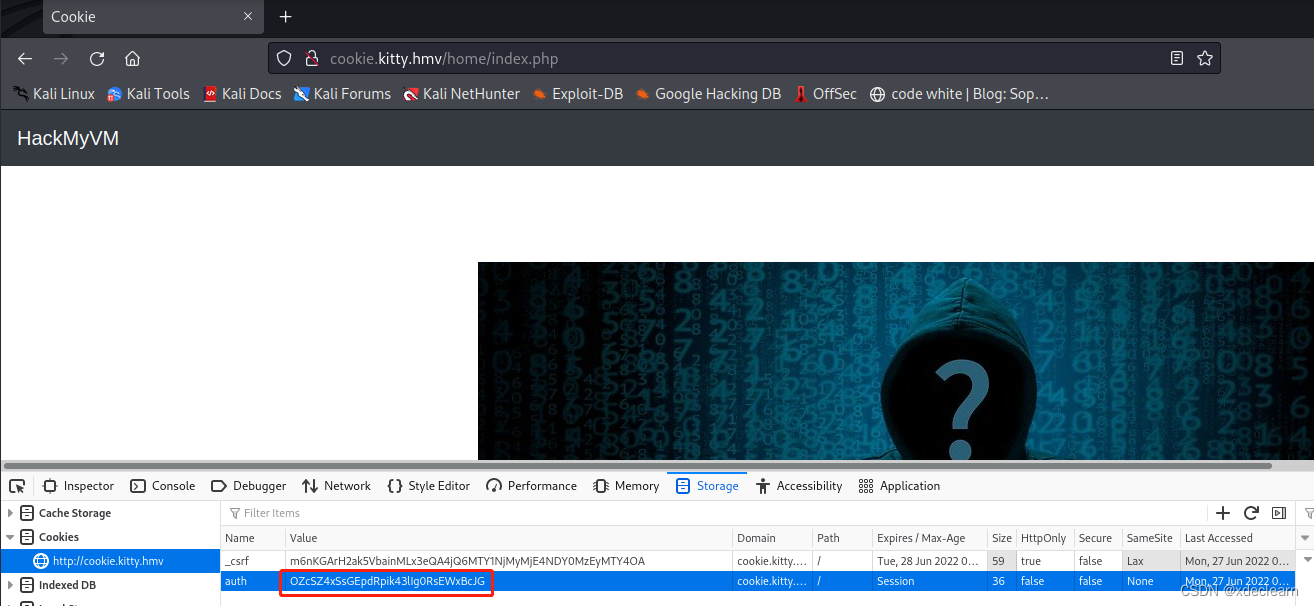
Task: Open the Kali Forums bookmark
Action: coord(342,94)
